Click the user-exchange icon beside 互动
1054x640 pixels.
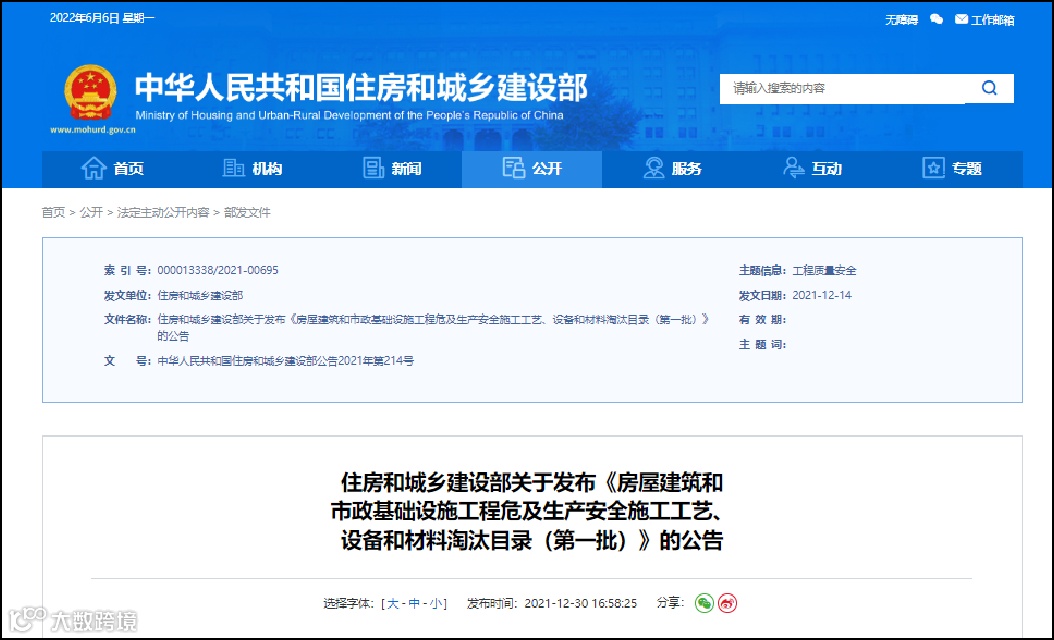tap(793, 168)
